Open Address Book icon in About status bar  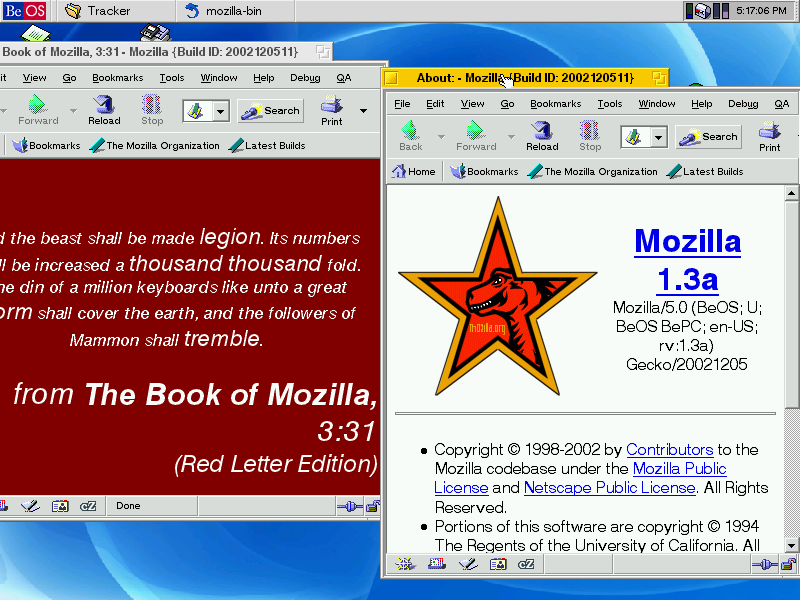click(x=498, y=564)
